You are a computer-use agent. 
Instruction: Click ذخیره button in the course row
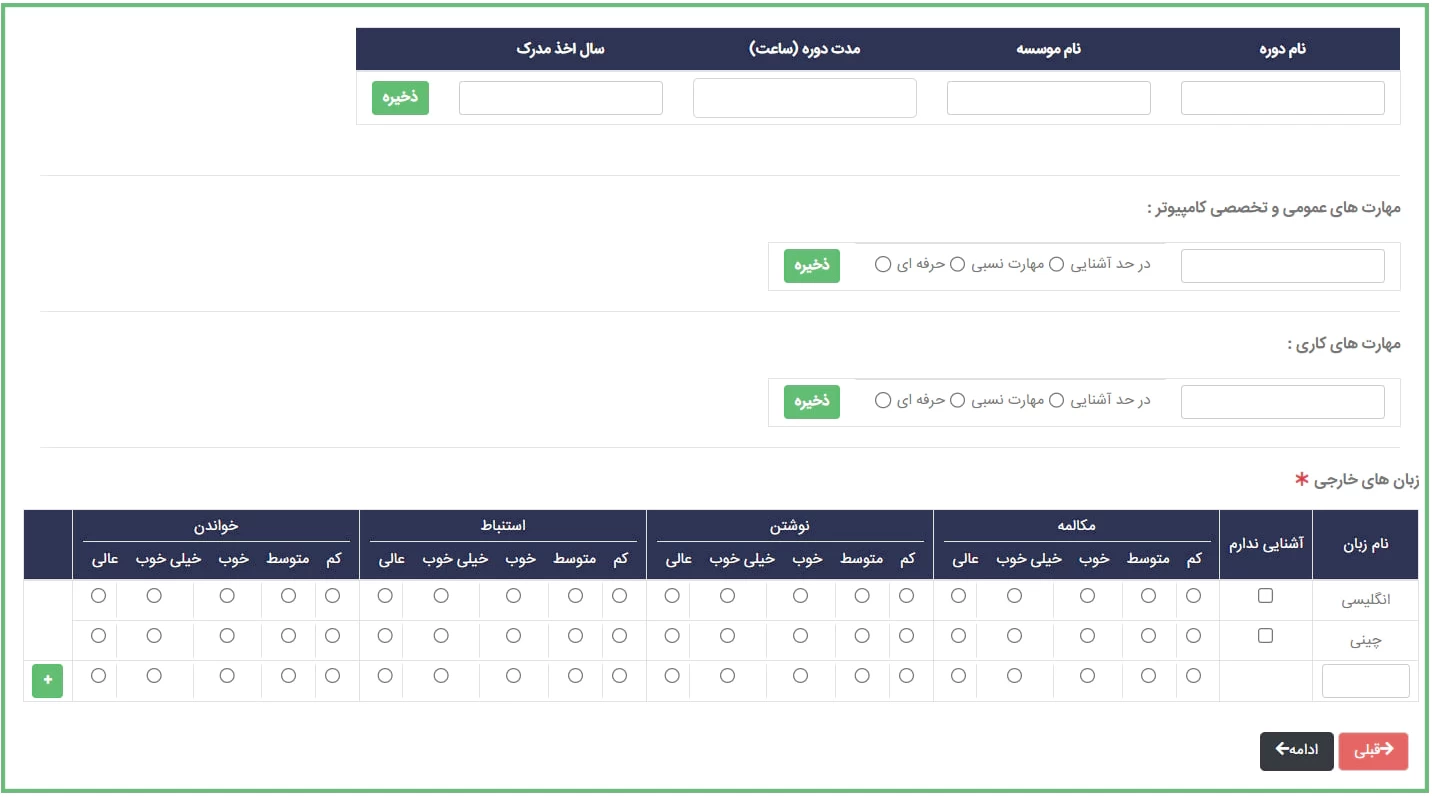tap(400, 98)
